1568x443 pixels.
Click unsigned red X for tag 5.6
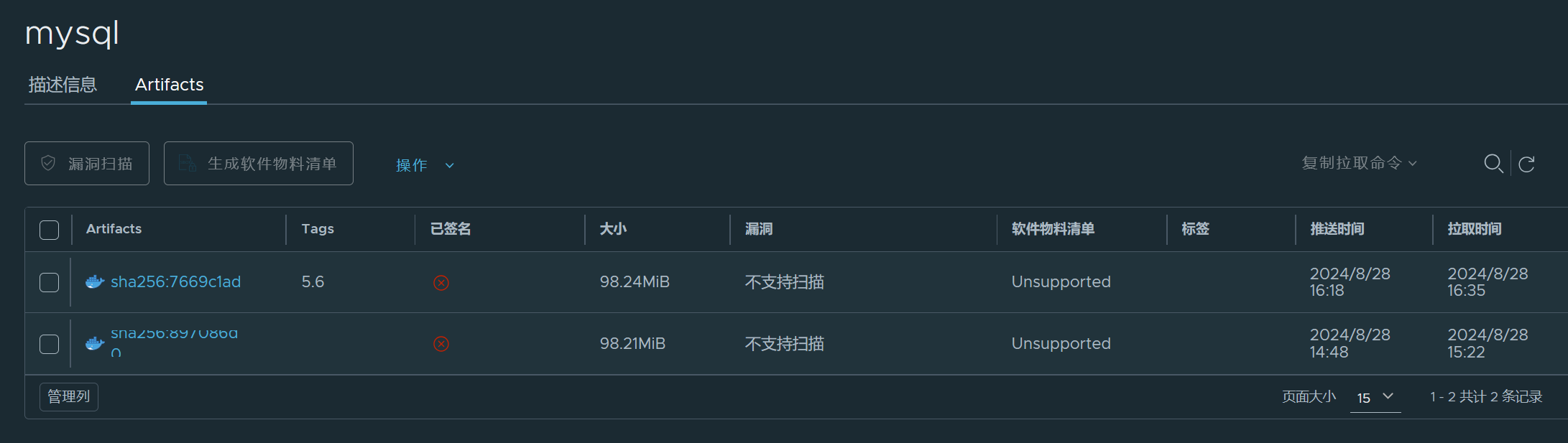pos(441,283)
